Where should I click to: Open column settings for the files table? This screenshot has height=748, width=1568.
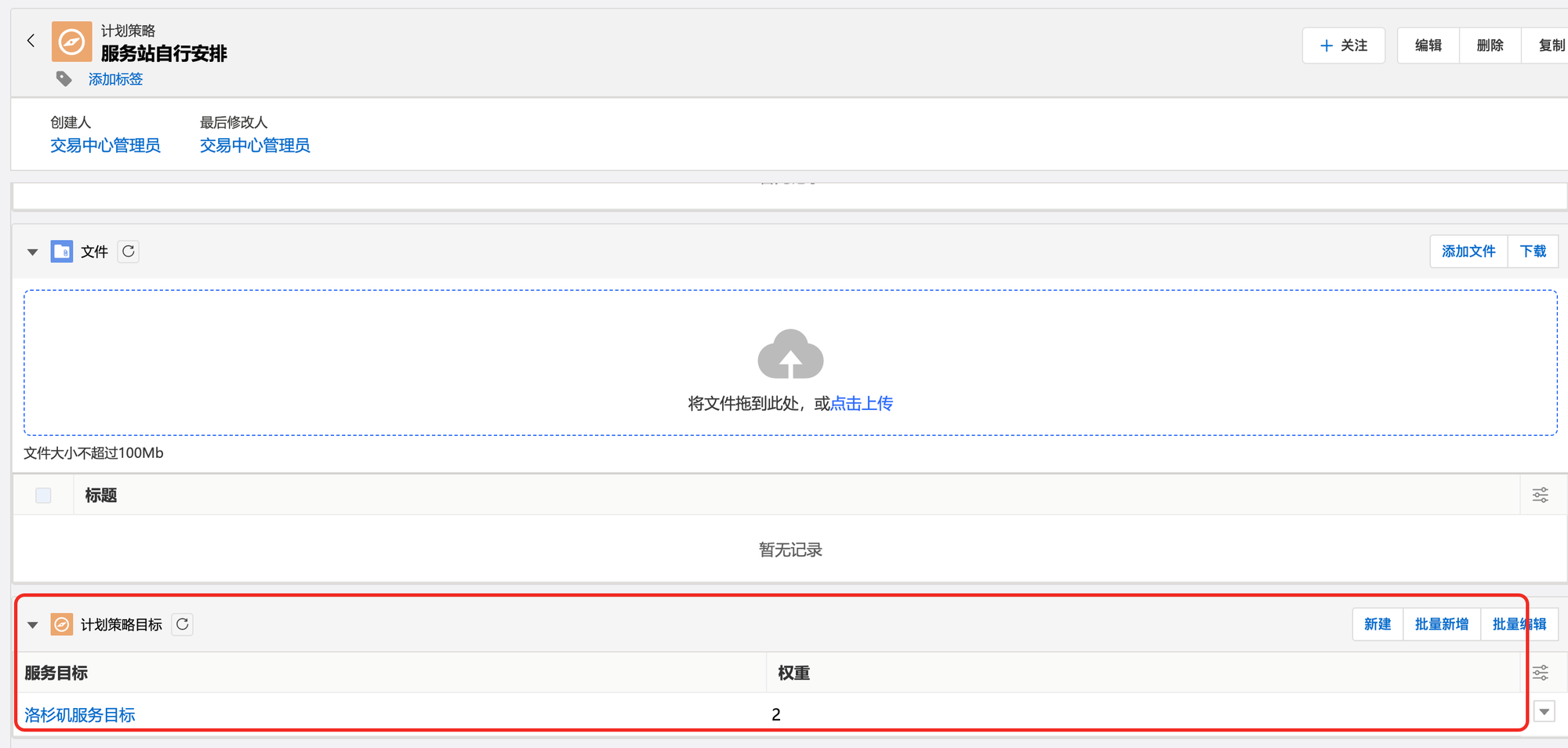[1540, 495]
